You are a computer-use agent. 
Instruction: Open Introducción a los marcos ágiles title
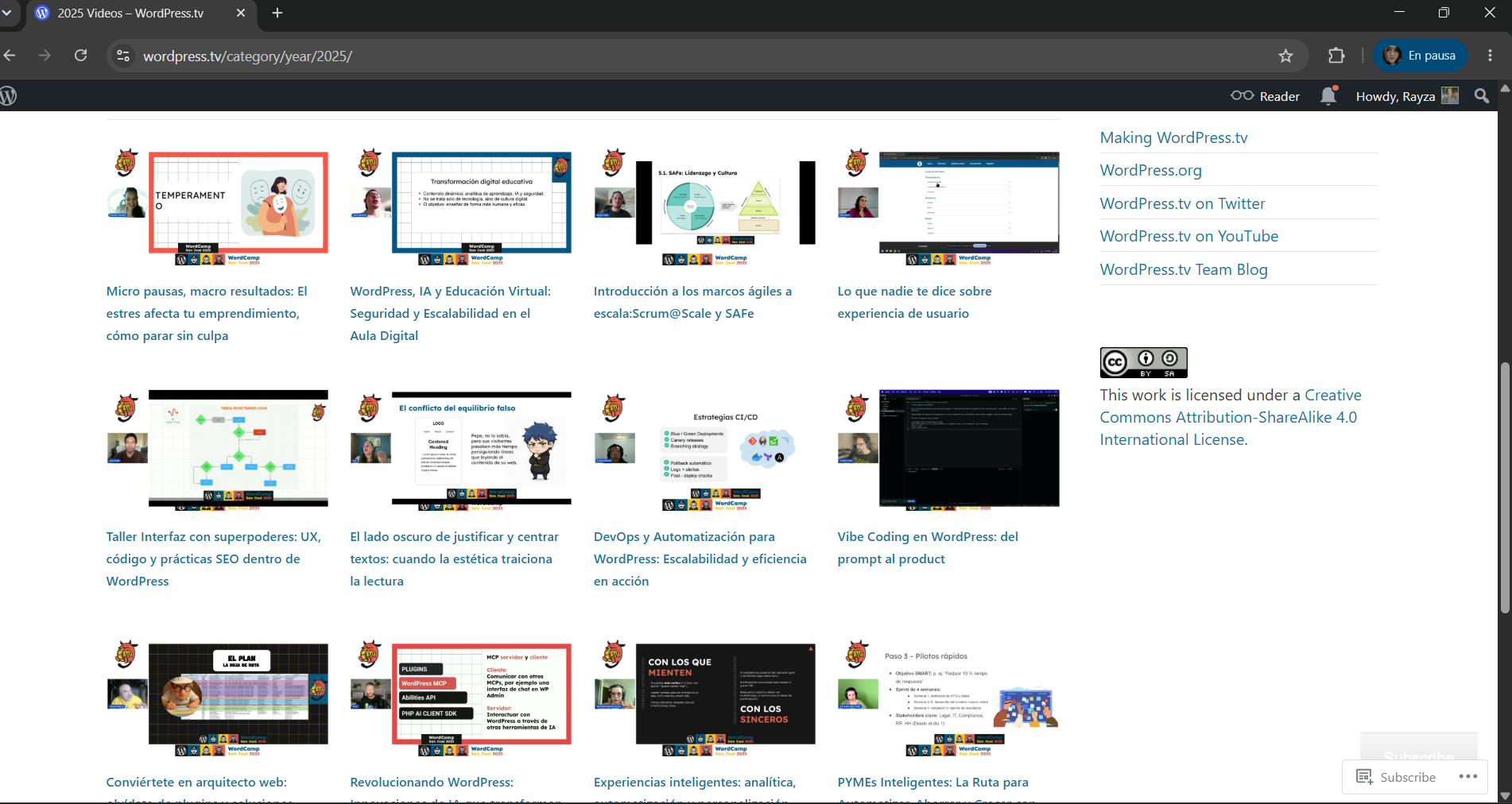pyautogui.click(x=692, y=302)
